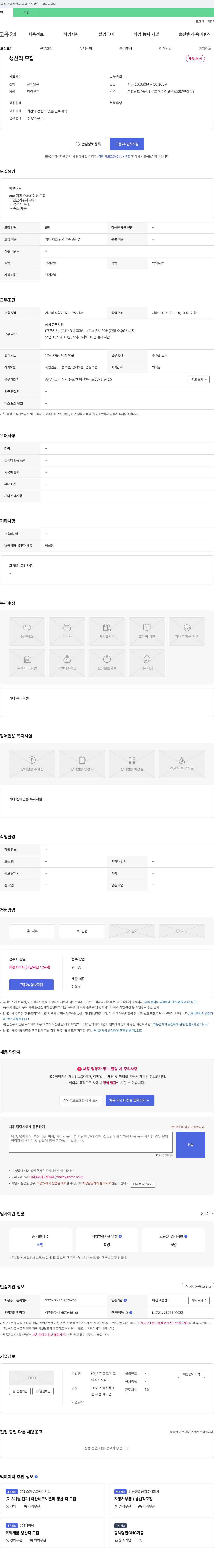Open 지도 보기 beside 아산고용센터

click(x=199, y=1300)
